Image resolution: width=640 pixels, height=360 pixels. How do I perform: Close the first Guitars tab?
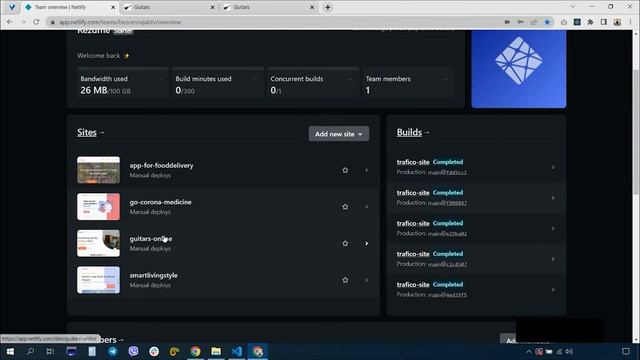pyautogui.click(x=212, y=7)
